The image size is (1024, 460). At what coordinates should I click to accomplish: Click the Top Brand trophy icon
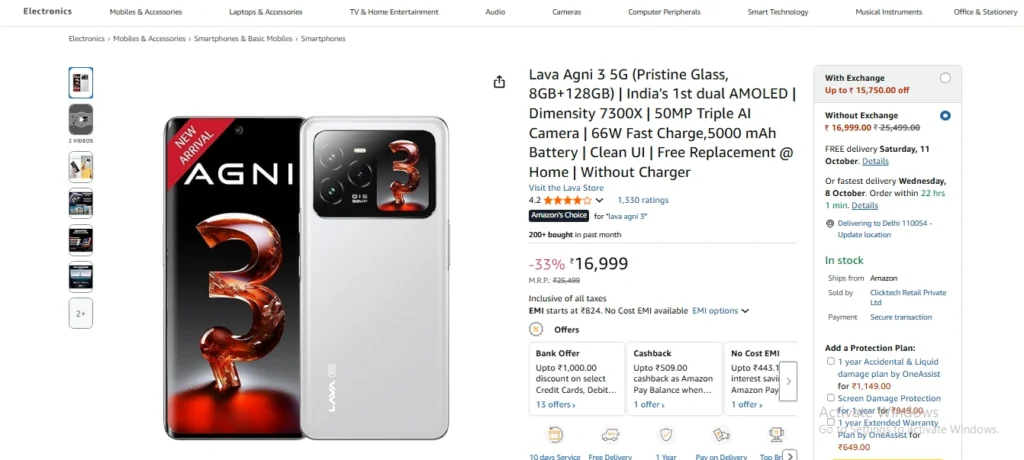click(775, 435)
